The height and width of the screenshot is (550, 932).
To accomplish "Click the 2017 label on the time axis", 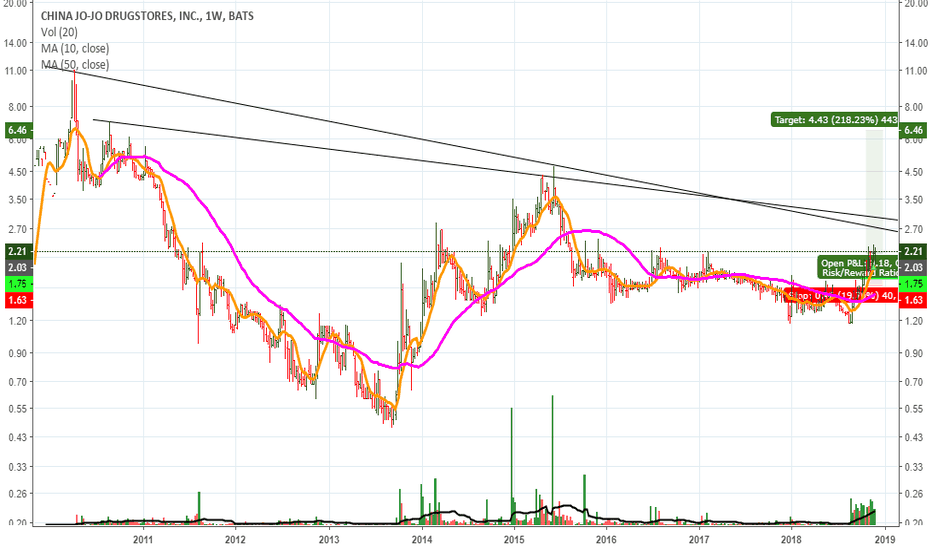I will [700, 540].
